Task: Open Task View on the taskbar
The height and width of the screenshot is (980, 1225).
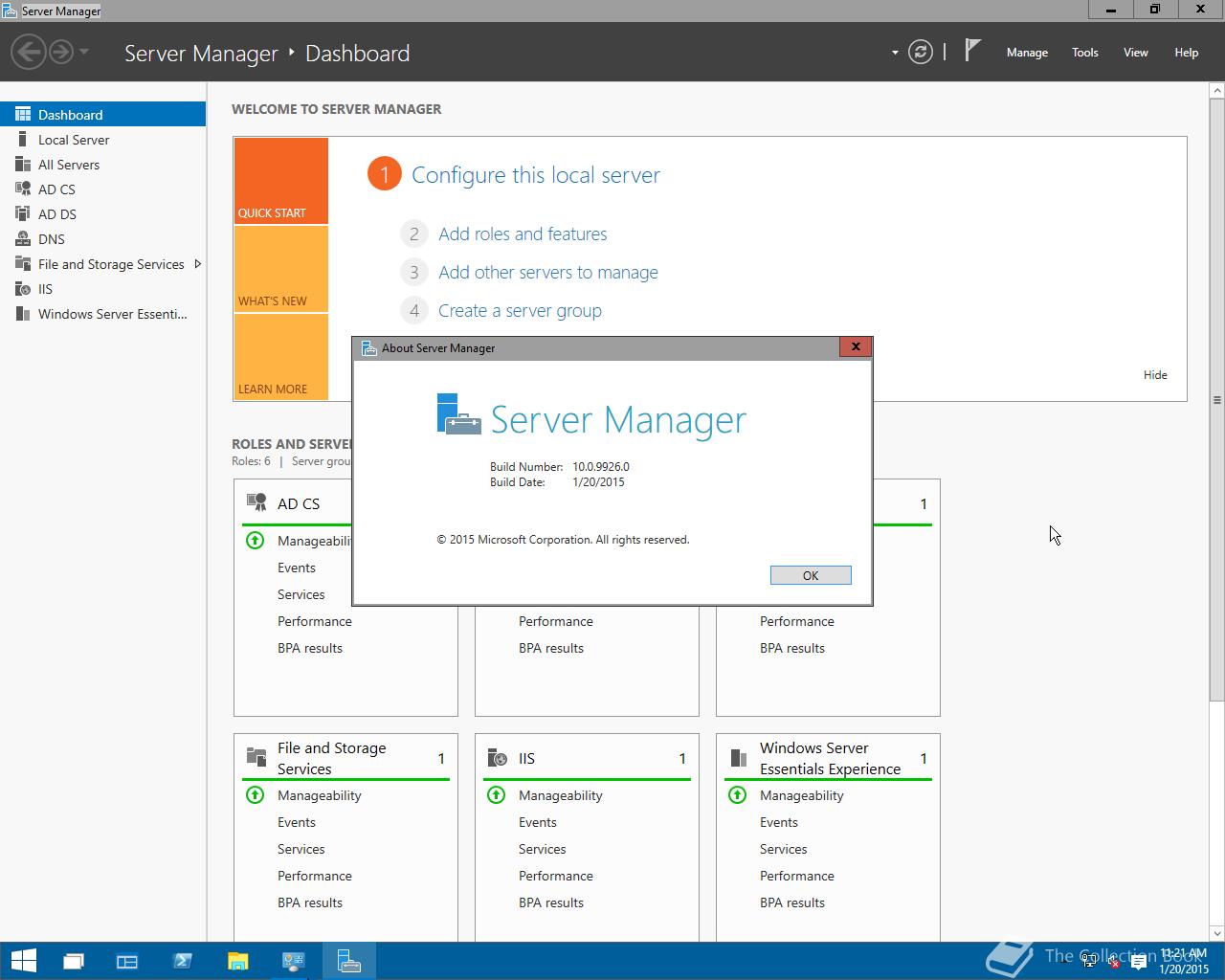Action: (x=73, y=961)
